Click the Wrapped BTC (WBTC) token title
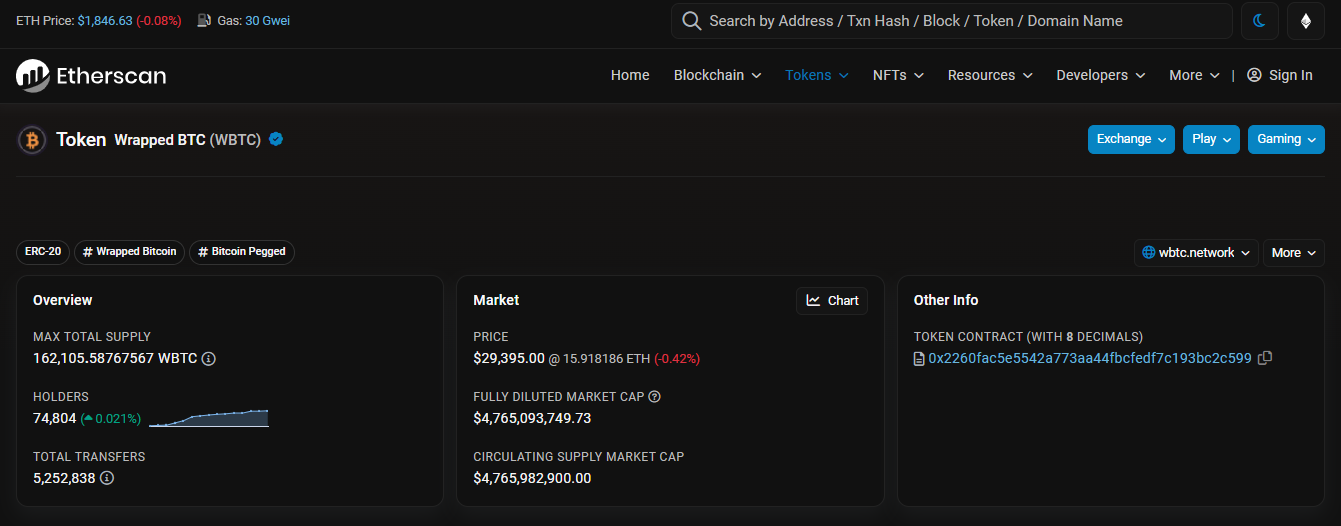This screenshot has width=1341, height=526. click(x=187, y=140)
